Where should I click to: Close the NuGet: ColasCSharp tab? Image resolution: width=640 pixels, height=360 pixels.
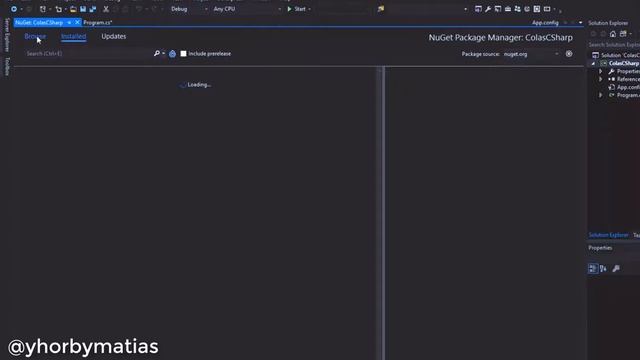pos(77,22)
